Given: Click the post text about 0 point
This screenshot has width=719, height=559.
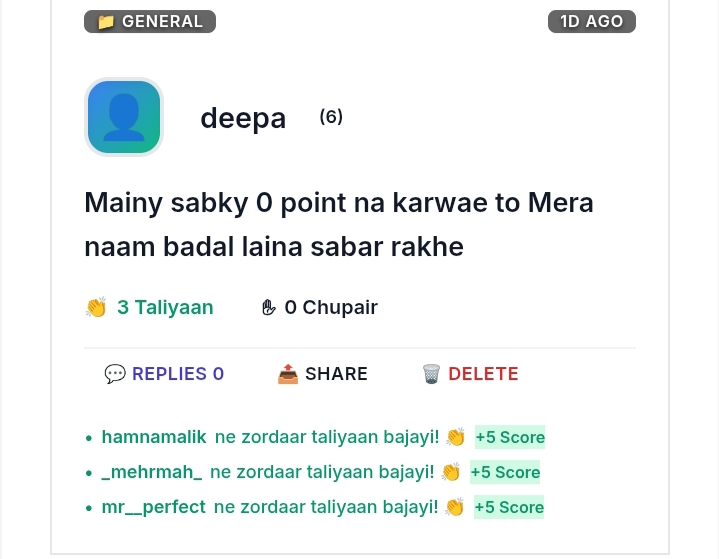Looking at the screenshot, I should pos(339,225).
